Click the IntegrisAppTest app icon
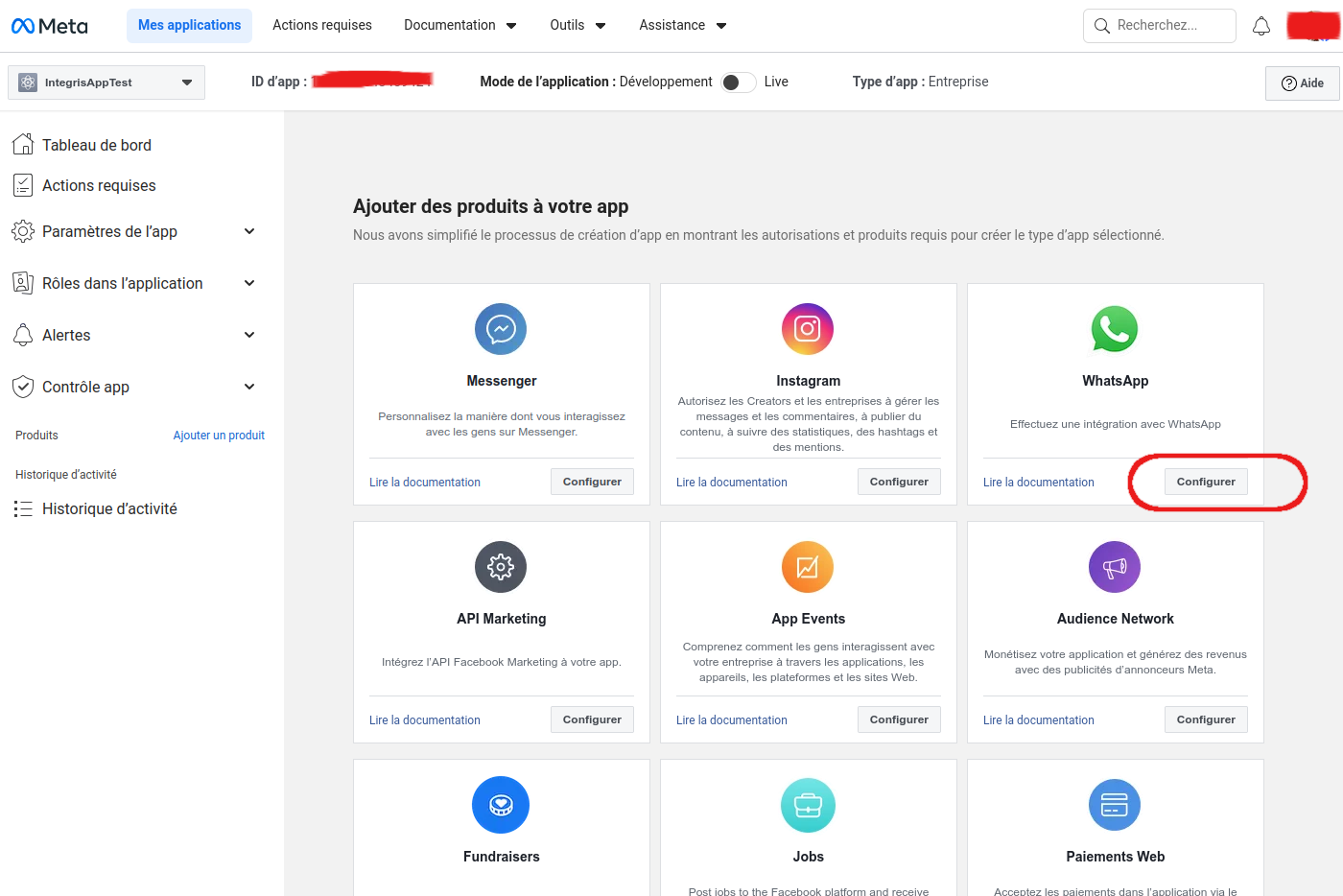1343x896 pixels. point(28,83)
